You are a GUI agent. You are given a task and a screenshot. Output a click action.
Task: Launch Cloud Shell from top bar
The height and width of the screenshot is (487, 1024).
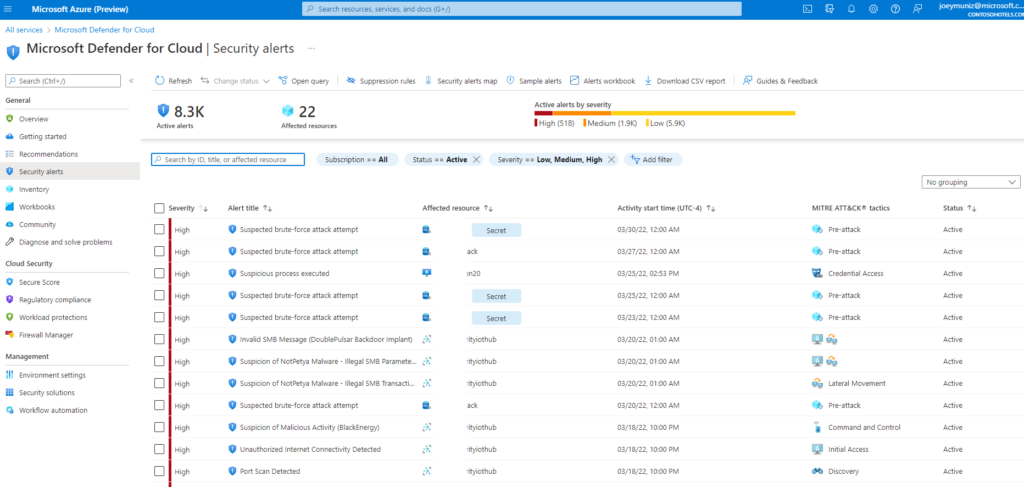[807, 9]
